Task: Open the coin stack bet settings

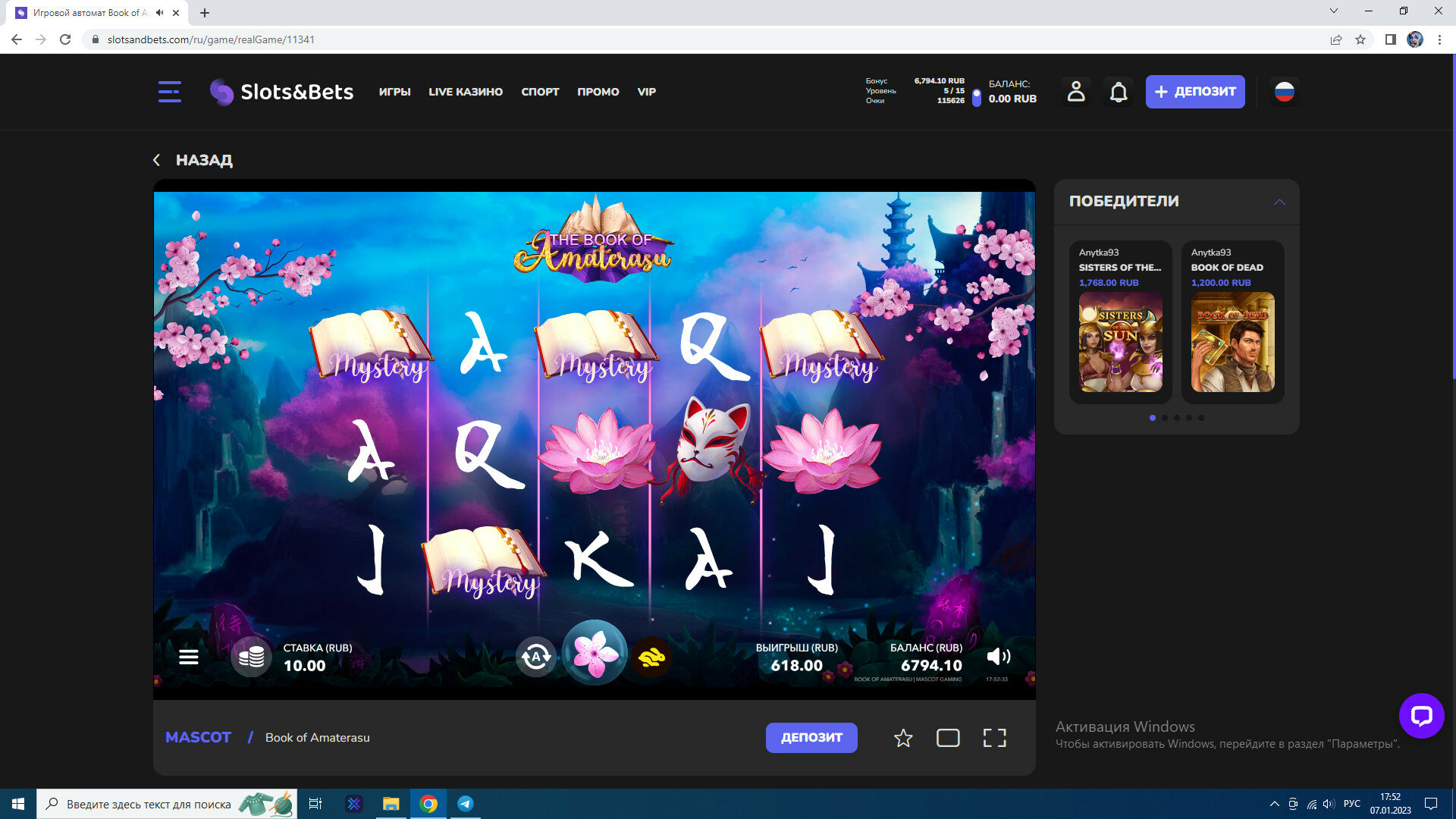Action: point(251,657)
